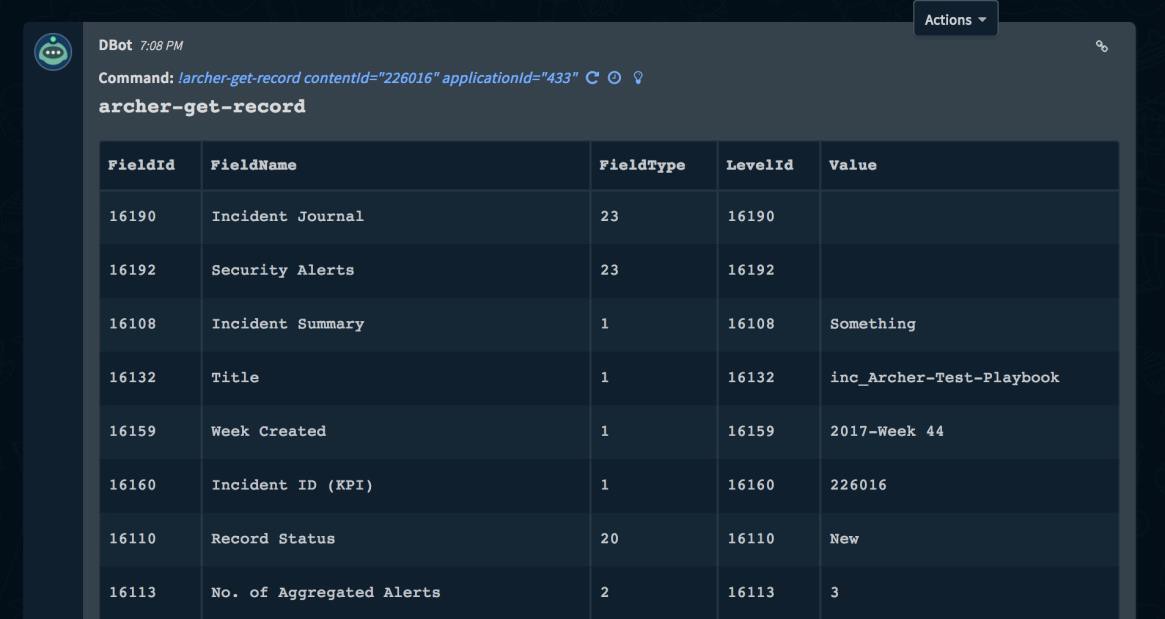Open the Actions dropdown menu

click(x=955, y=20)
